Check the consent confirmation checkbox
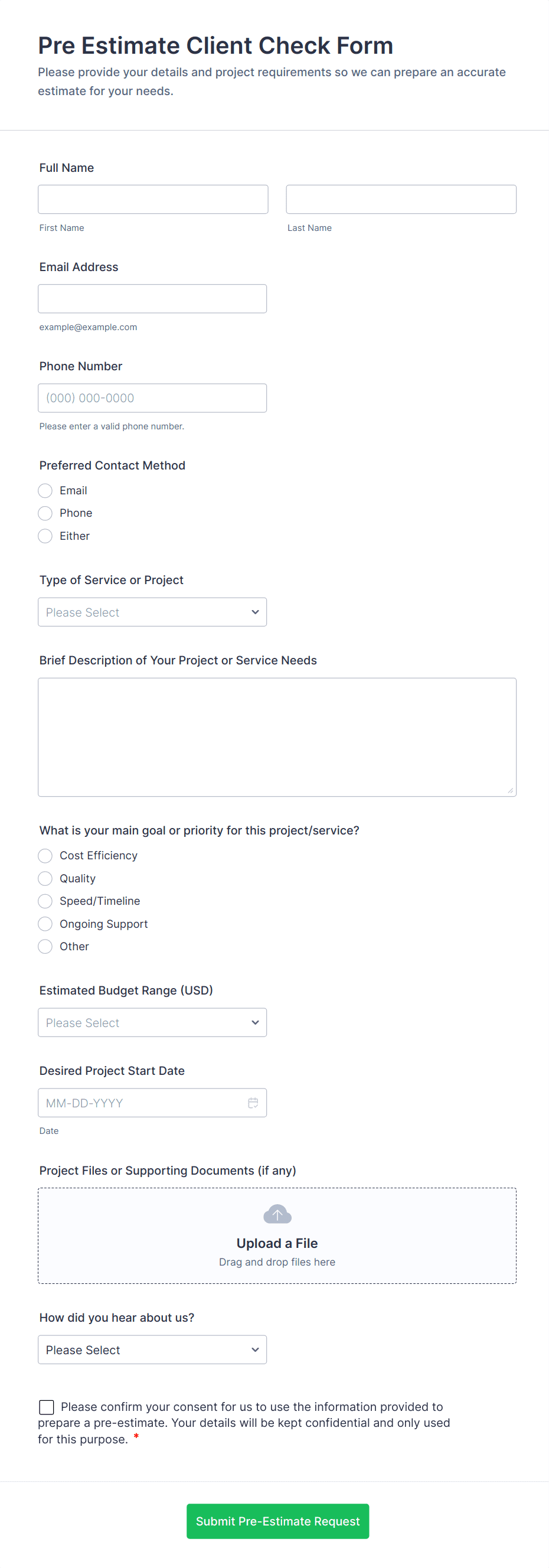This screenshot has height=1568, width=549. tap(46, 1407)
